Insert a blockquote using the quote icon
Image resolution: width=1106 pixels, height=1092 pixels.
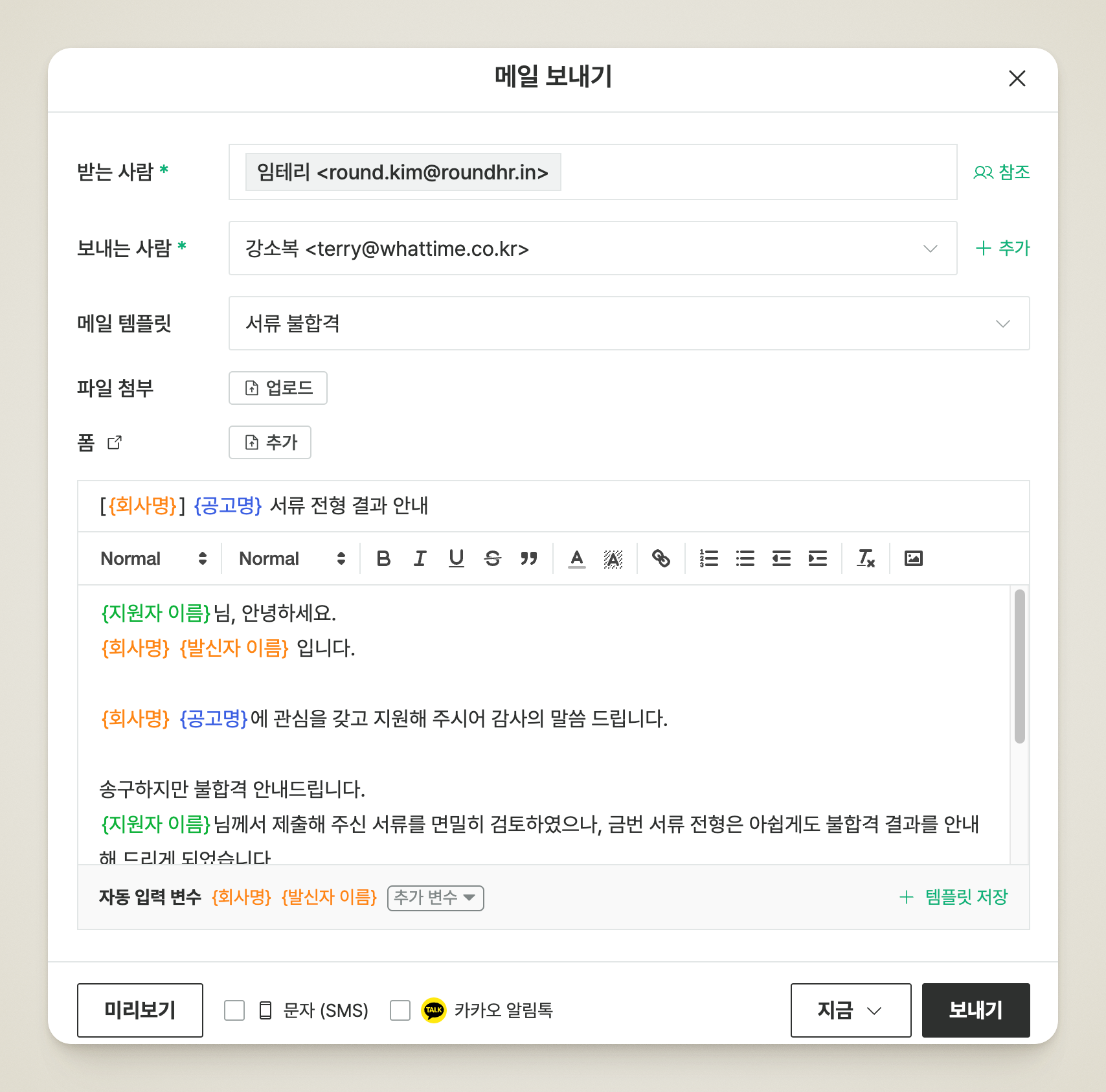528,558
